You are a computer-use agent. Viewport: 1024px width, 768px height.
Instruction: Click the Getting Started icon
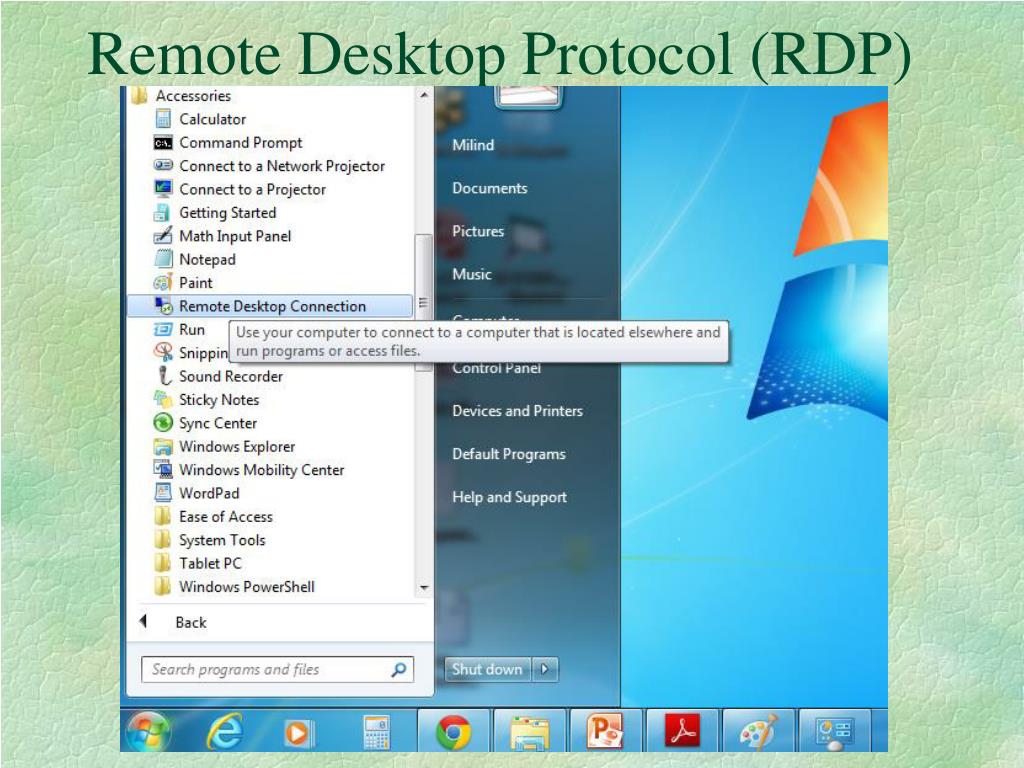coord(162,213)
